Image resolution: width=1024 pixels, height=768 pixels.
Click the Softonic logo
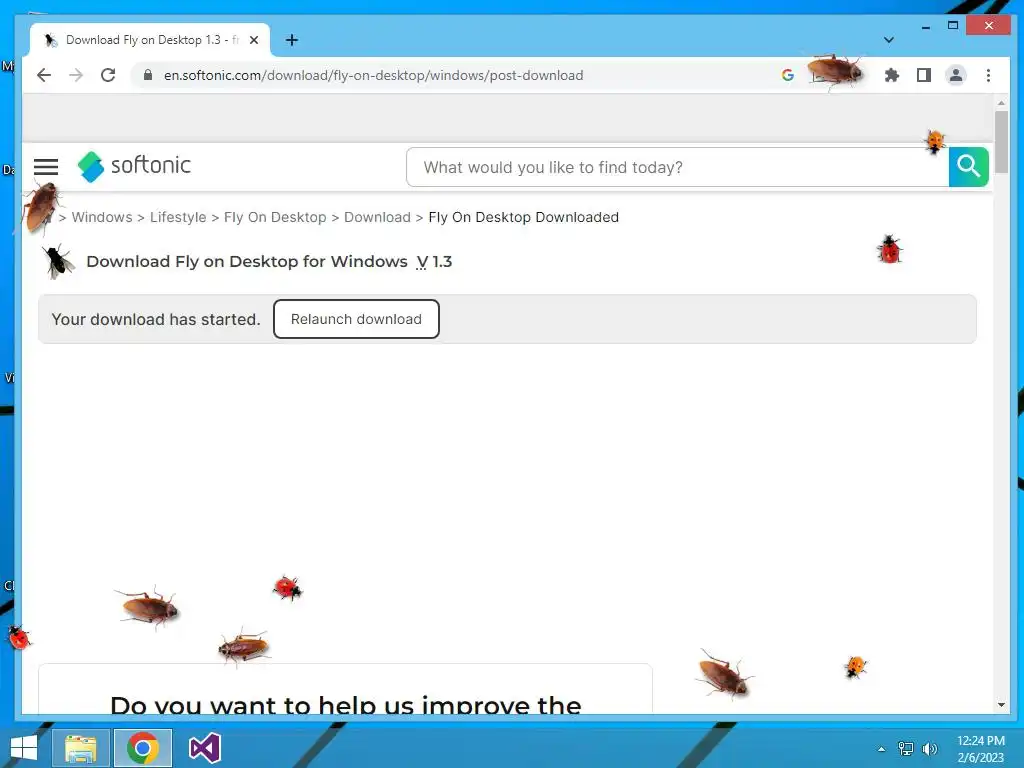coord(134,166)
